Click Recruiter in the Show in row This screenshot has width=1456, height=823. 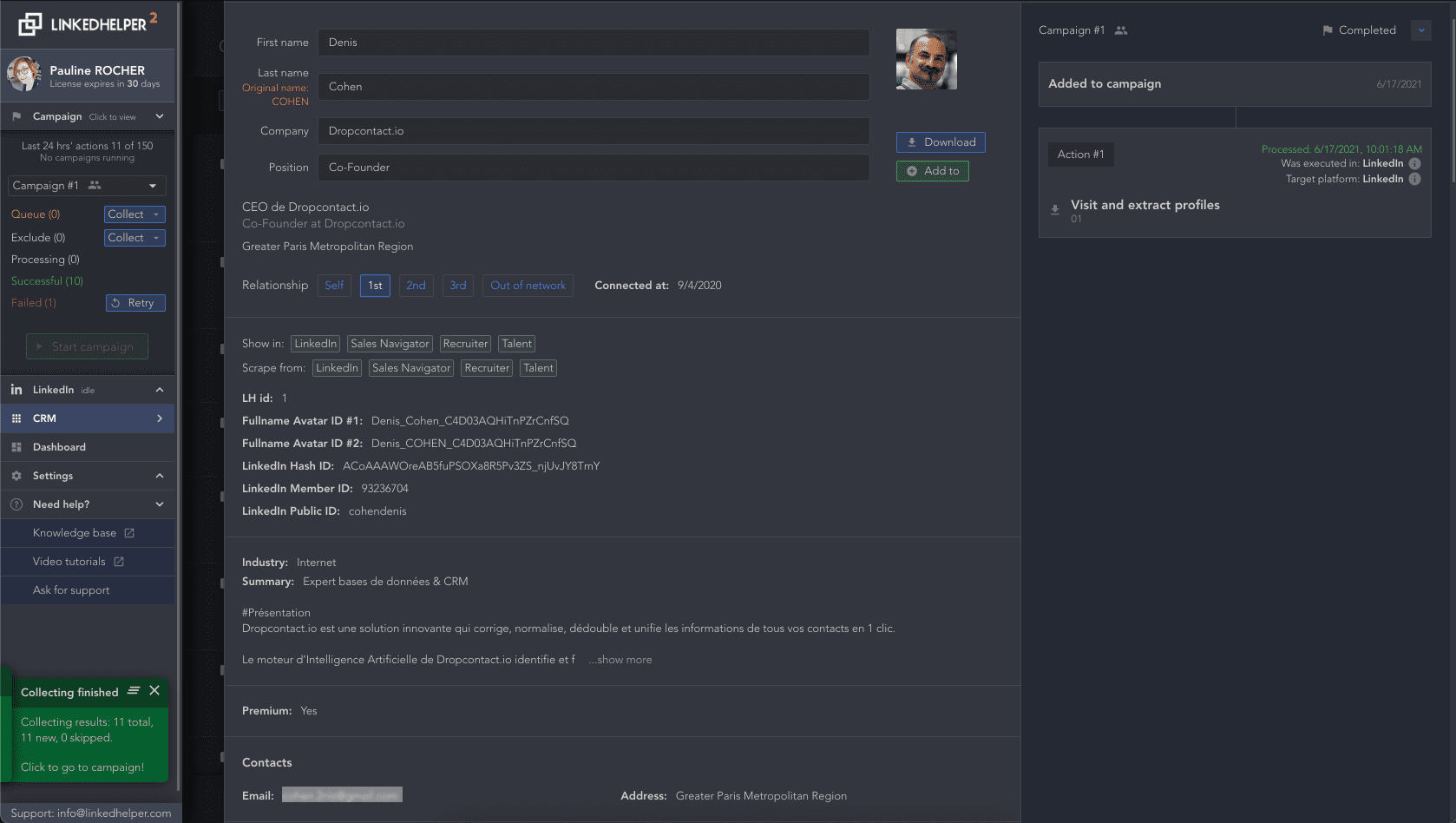click(x=466, y=344)
